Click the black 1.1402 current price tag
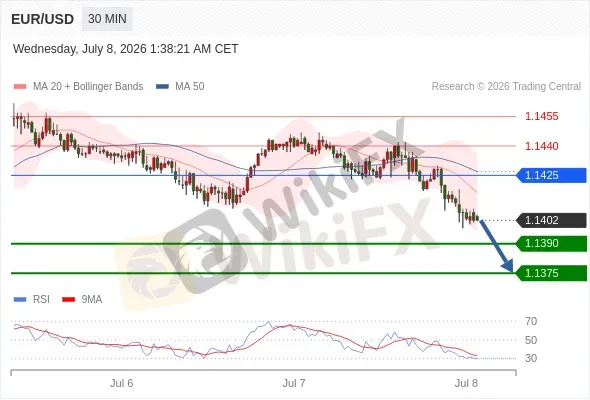 (x=551, y=220)
